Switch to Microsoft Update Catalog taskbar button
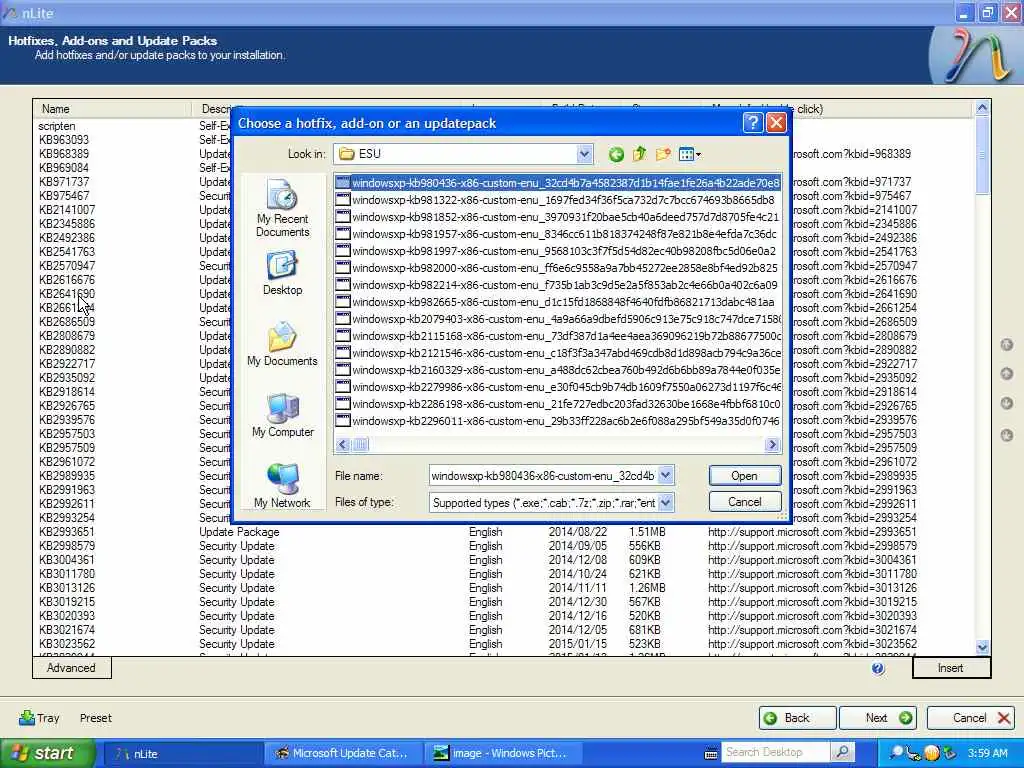The height and width of the screenshot is (768, 1024). (342, 754)
